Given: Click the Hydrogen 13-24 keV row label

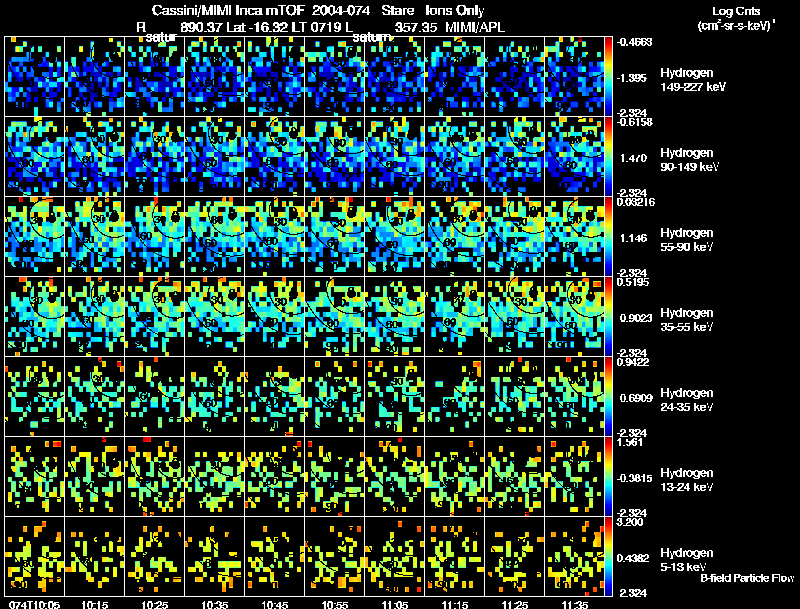Looking at the screenshot, I should [x=687, y=480].
